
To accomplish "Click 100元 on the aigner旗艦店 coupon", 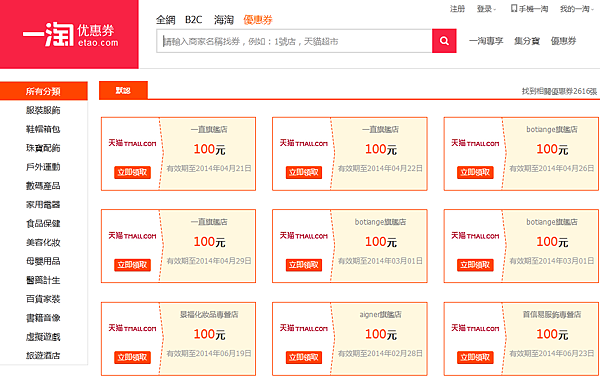I will [381, 334].
